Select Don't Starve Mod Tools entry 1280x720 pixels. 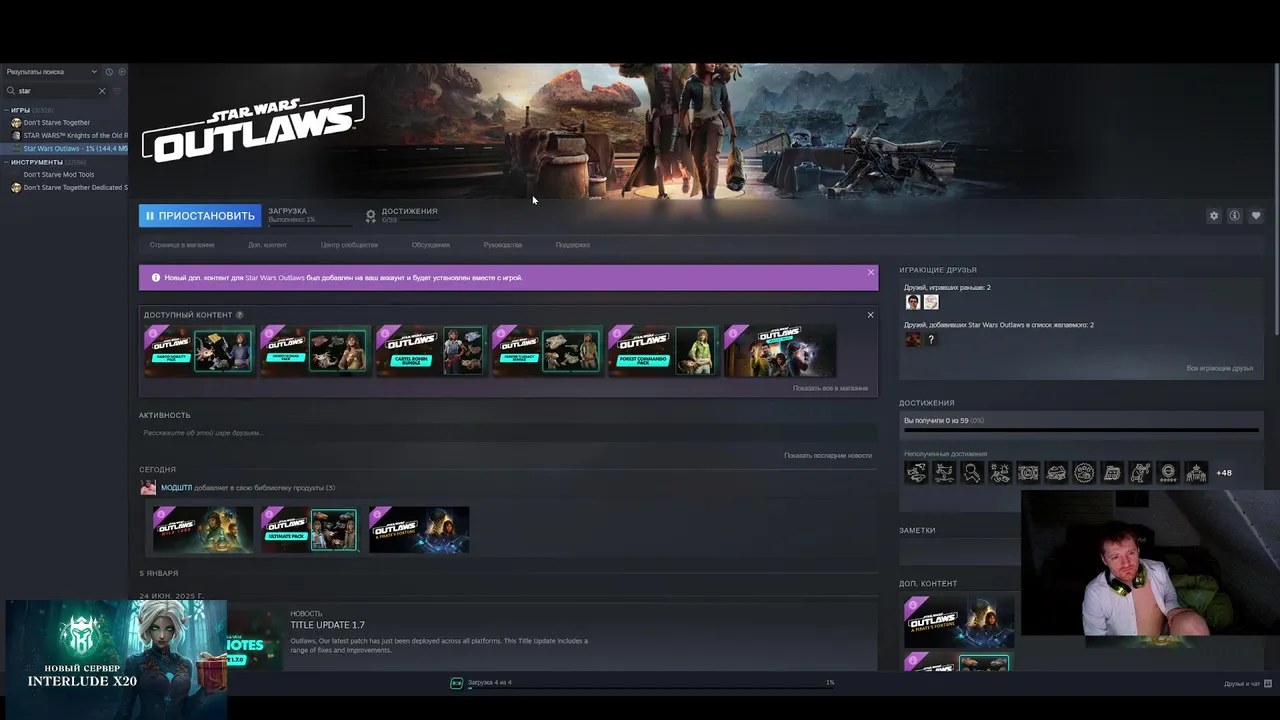coord(58,175)
